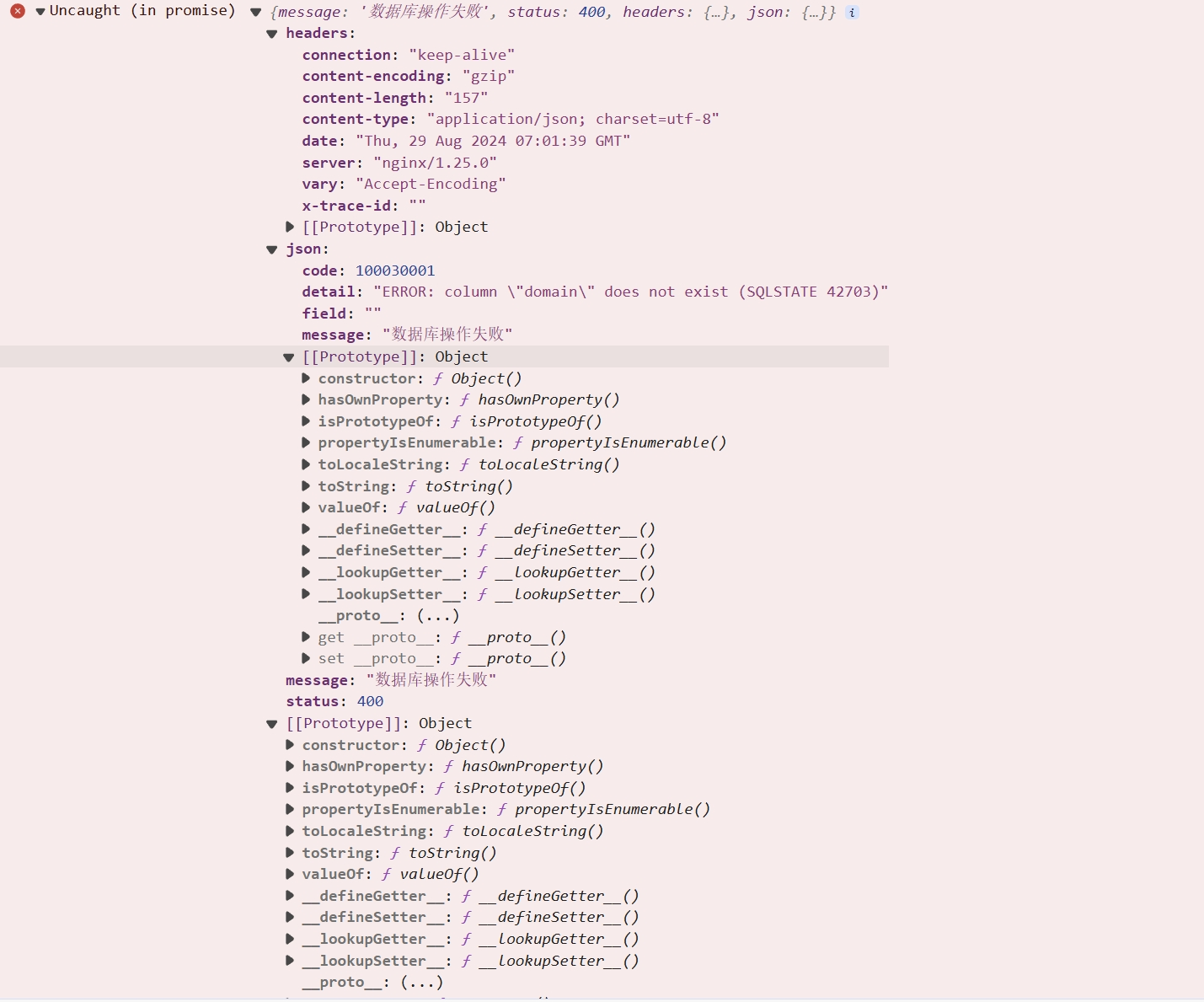Expand isPrototypeOf in the last Prototype
1204x1002 pixels.
[290, 788]
